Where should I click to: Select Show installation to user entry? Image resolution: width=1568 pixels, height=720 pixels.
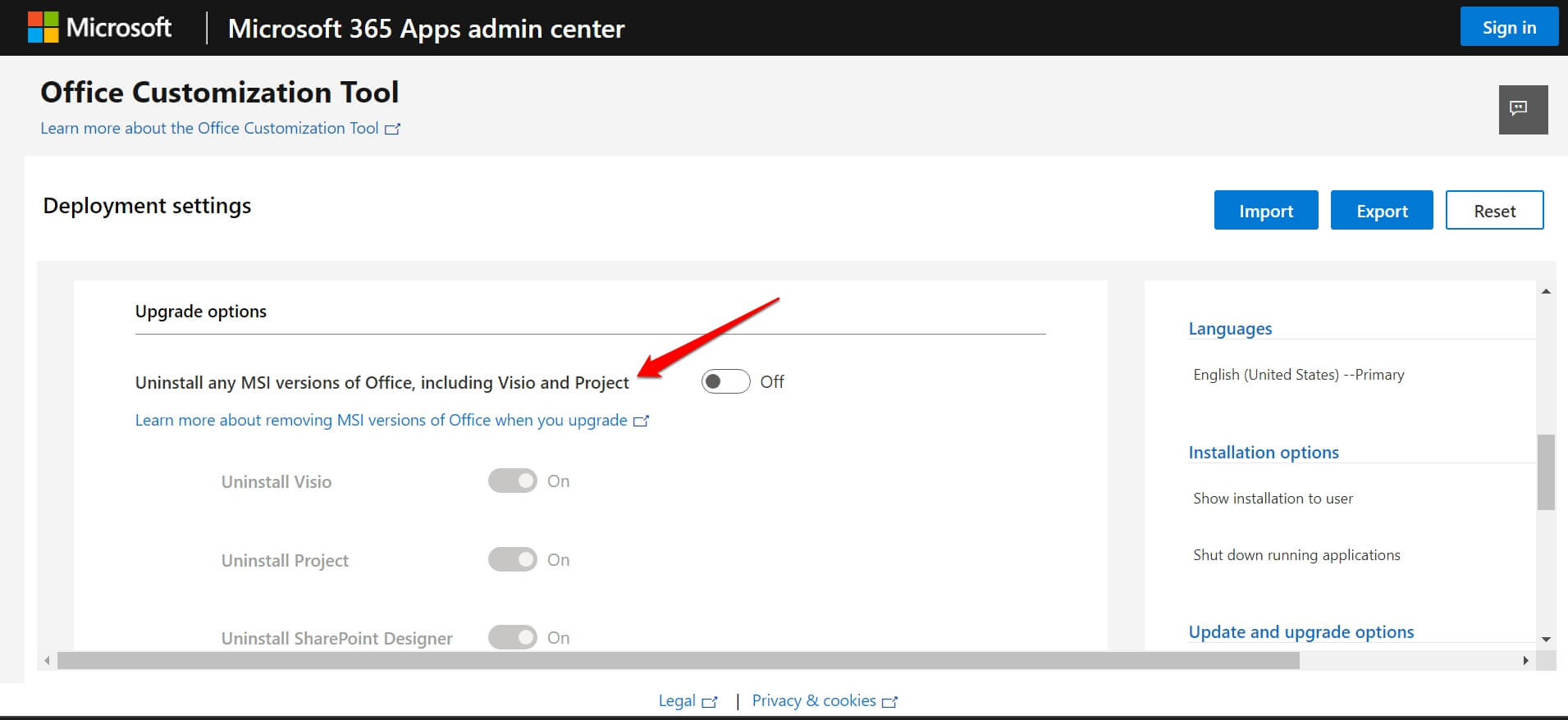[x=1273, y=499]
